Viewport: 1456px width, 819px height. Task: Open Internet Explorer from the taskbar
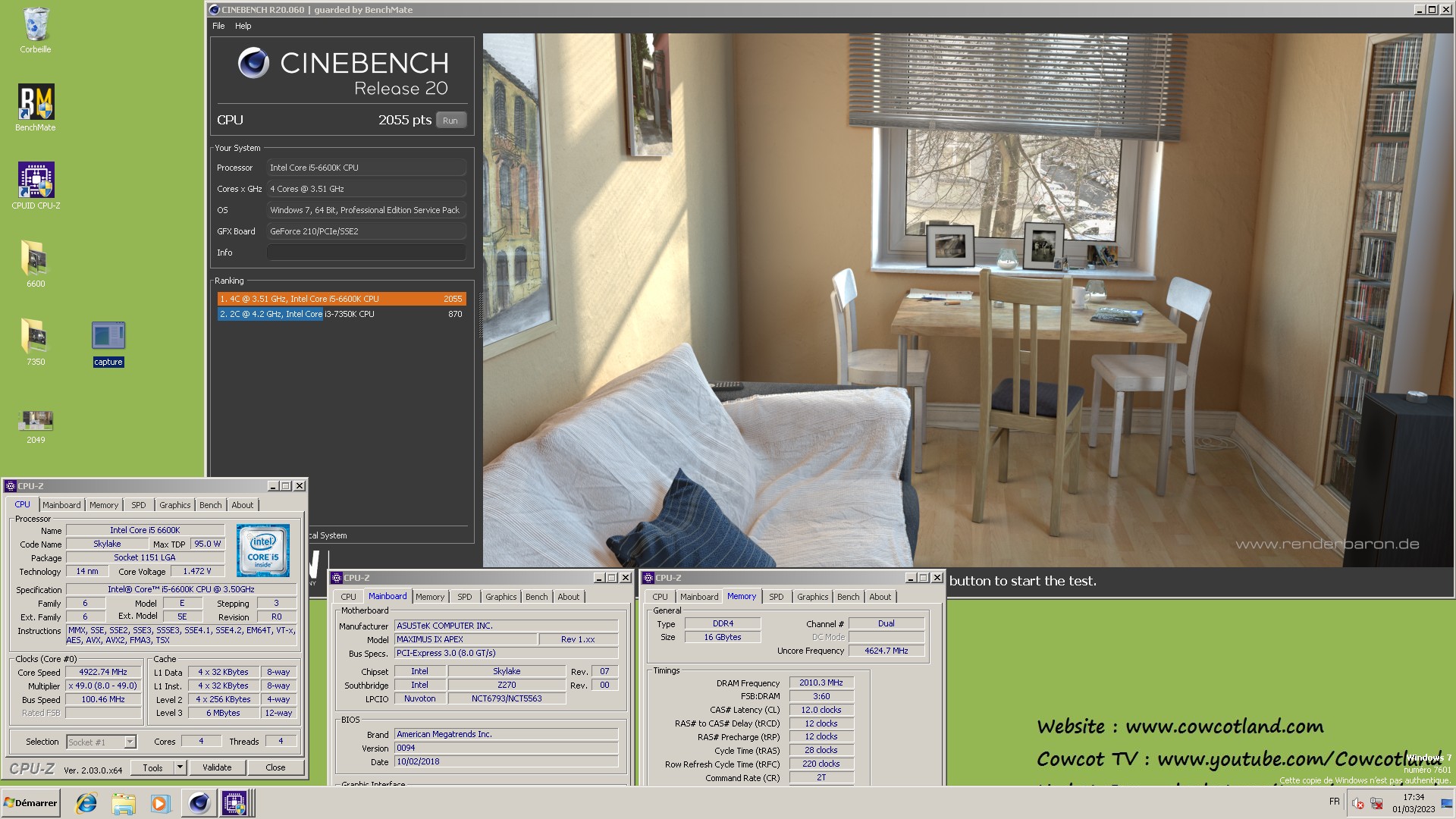pos(86,803)
